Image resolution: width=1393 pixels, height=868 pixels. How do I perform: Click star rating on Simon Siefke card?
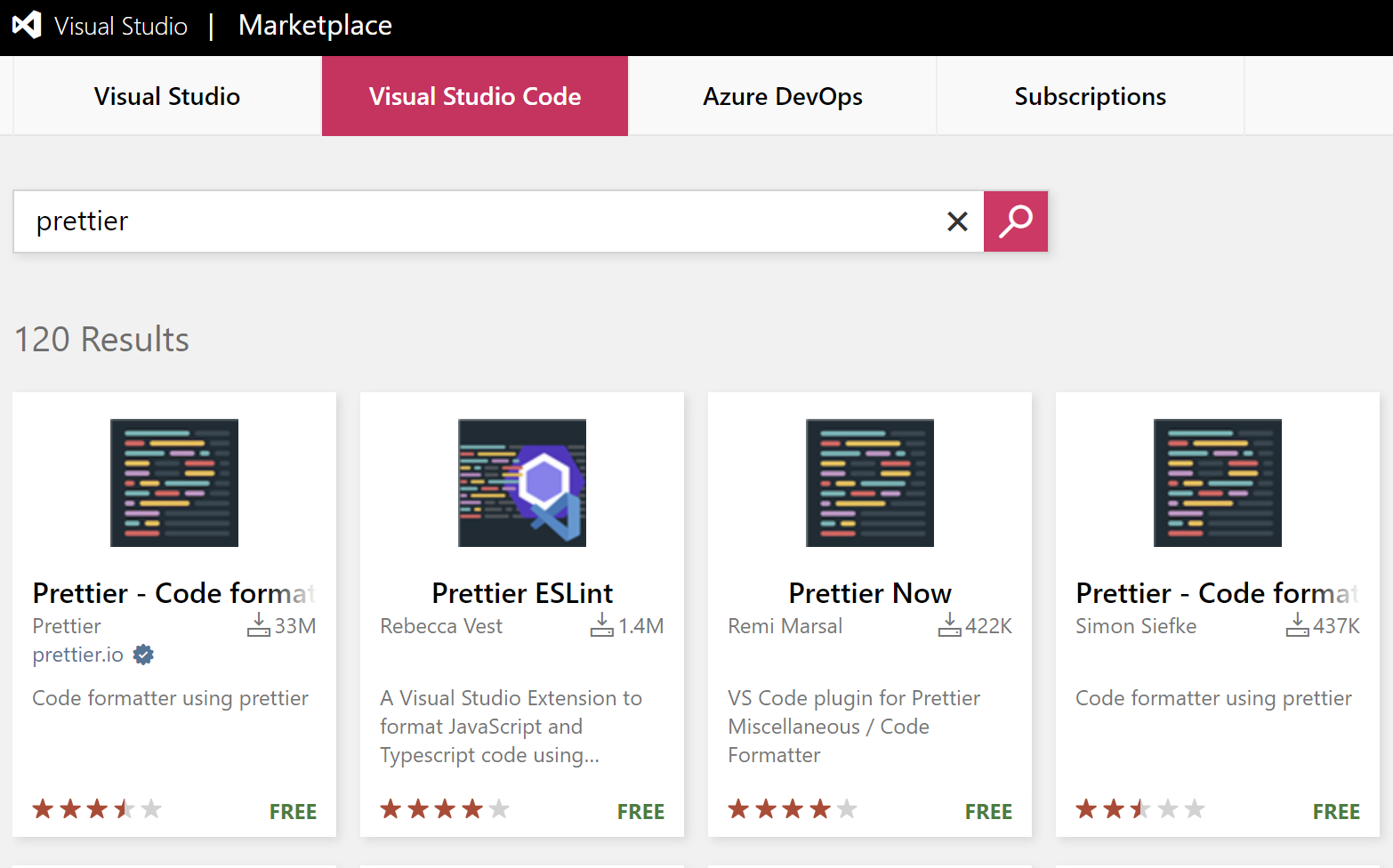(x=1140, y=809)
